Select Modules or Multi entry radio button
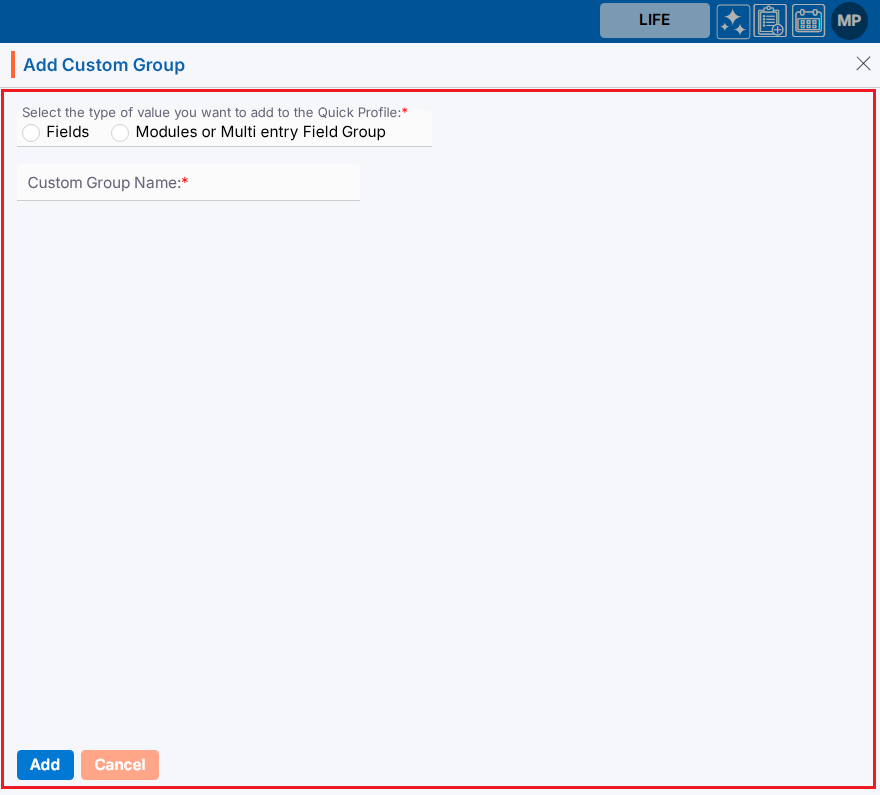 tap(120, 133)
